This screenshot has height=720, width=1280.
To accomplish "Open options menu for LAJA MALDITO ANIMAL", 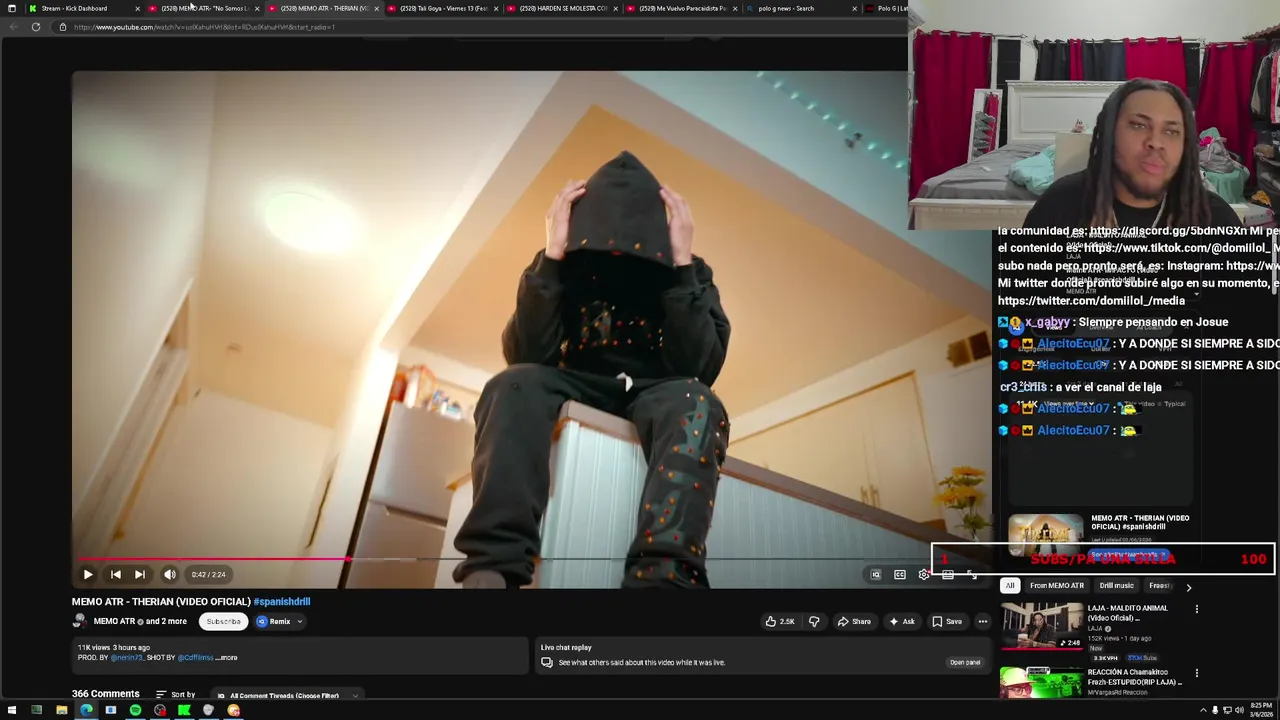I will coord(1196,609).
